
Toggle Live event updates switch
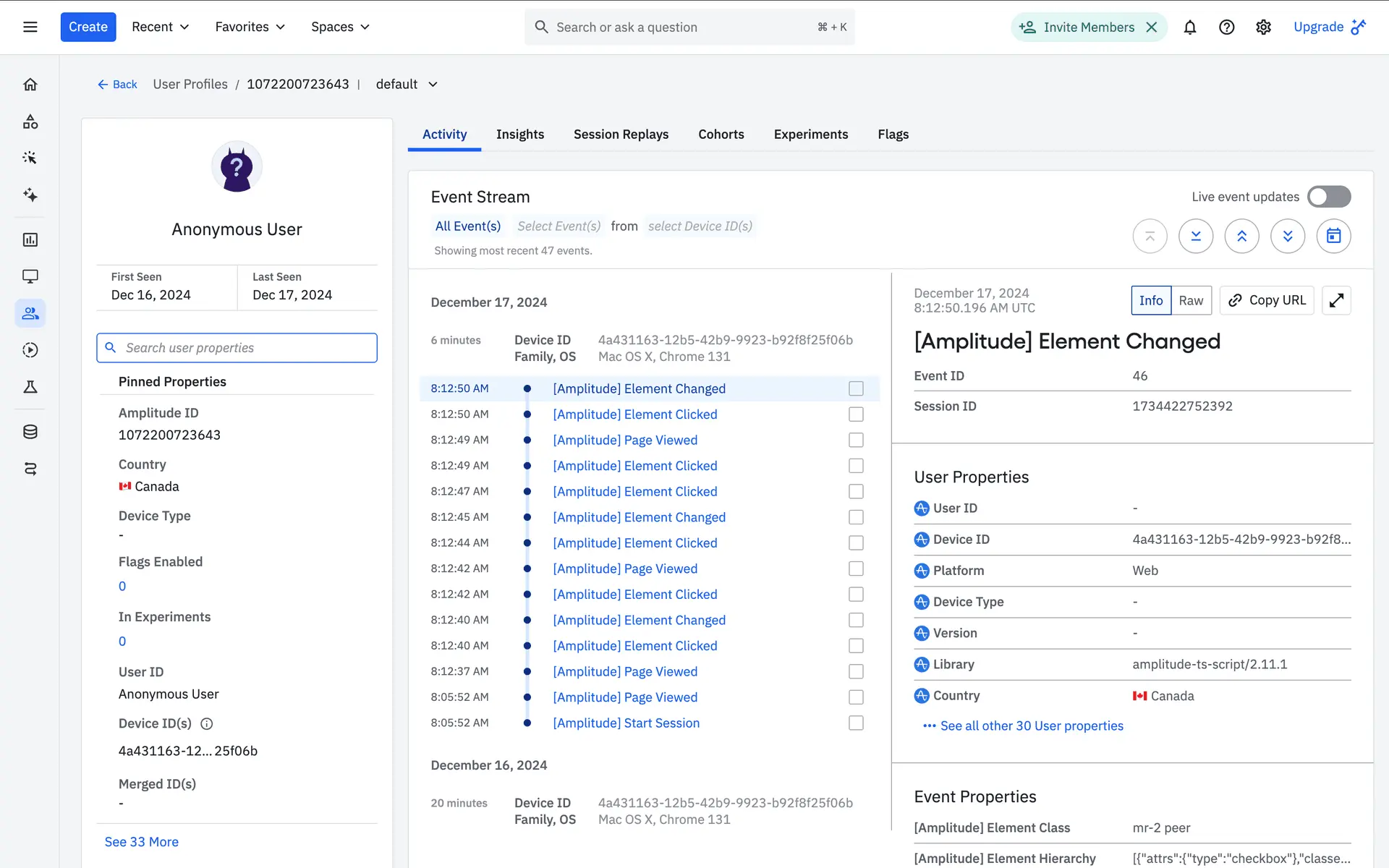point(1328,197)
